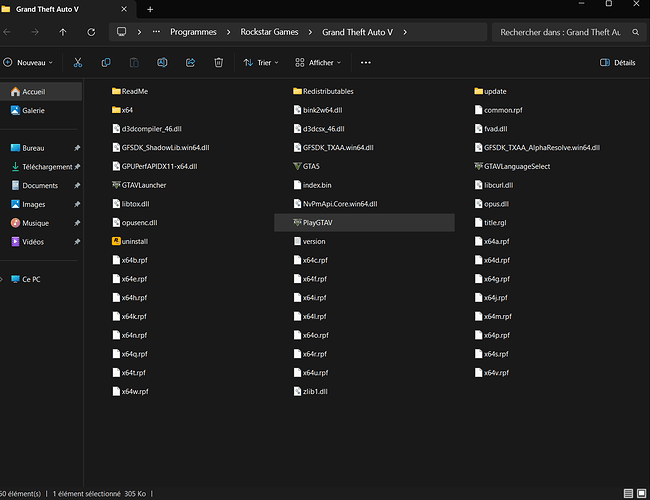Viewport: 650px width, 500px height.
Task: Open Téléchargement in the sidebar
Action: [x=41, y=167]
